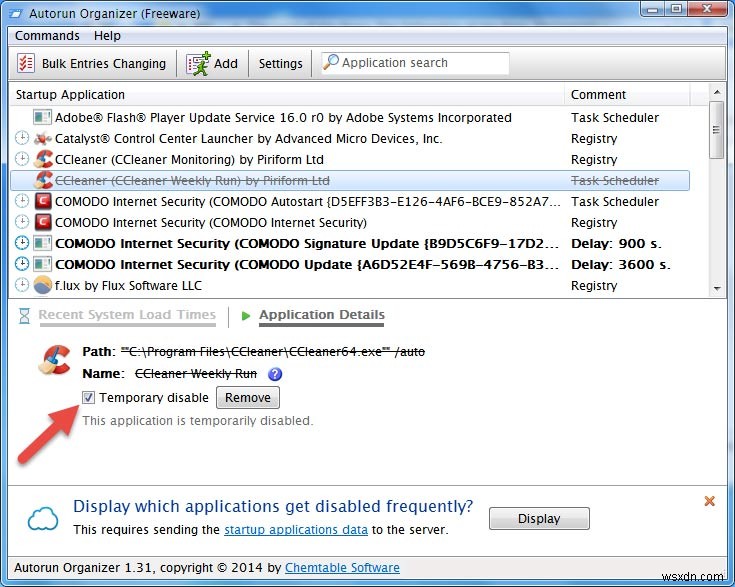
Task: Click blue clock icon for COMODO Update row
Action: coord(22,264)
